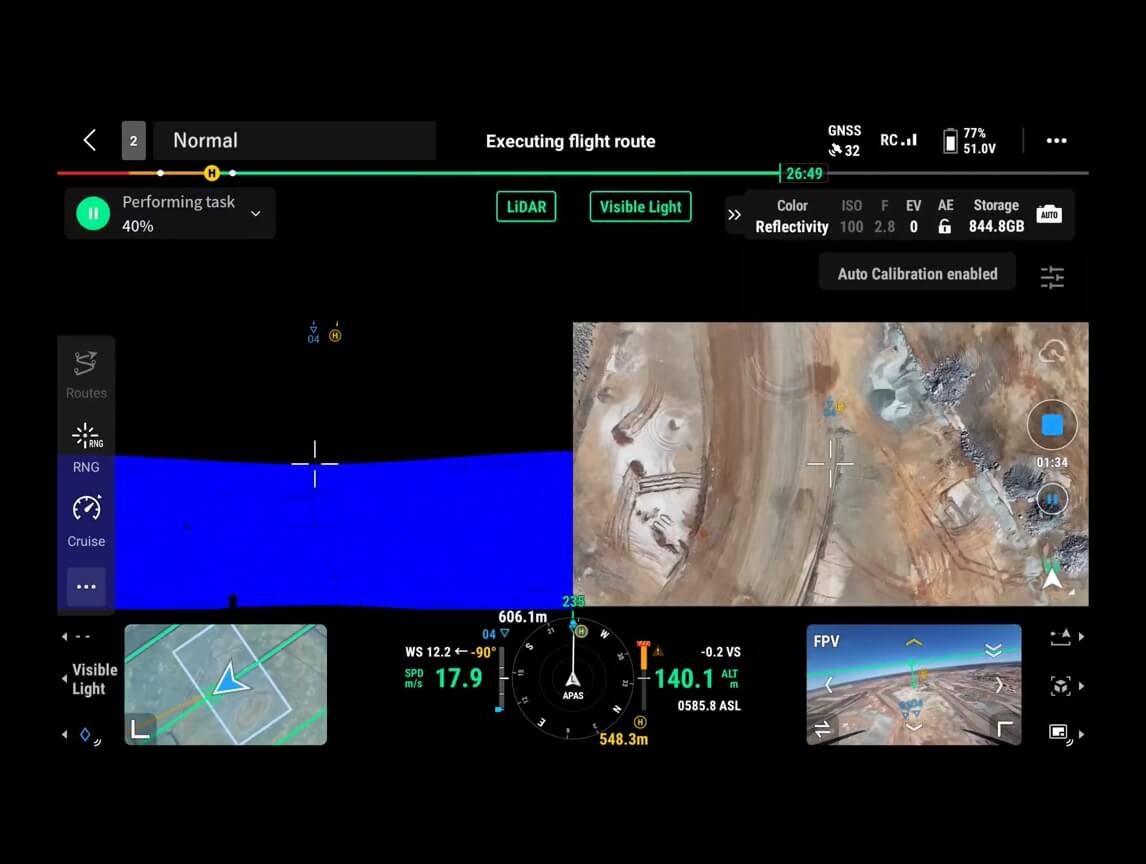Expand camera parameters with double chevron
This screenshot has width=1146, height=864.
[x=734, y=215]
